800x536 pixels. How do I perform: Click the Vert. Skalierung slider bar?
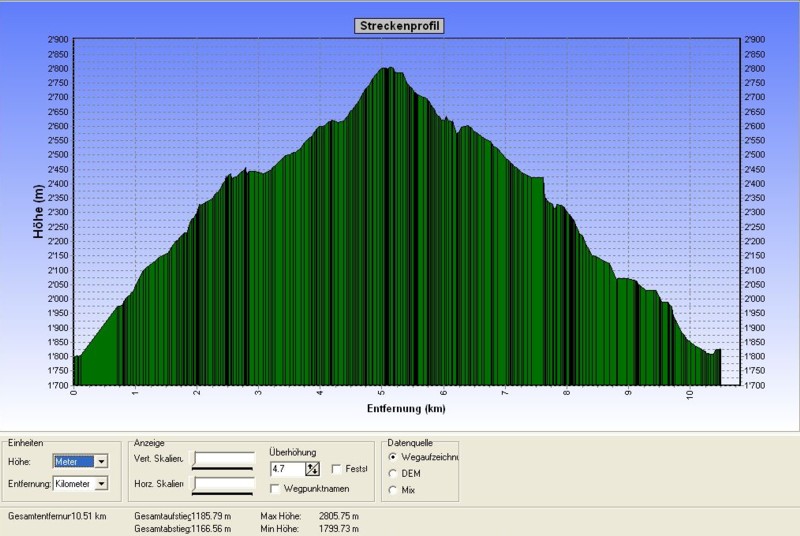(x=224, y=460)
